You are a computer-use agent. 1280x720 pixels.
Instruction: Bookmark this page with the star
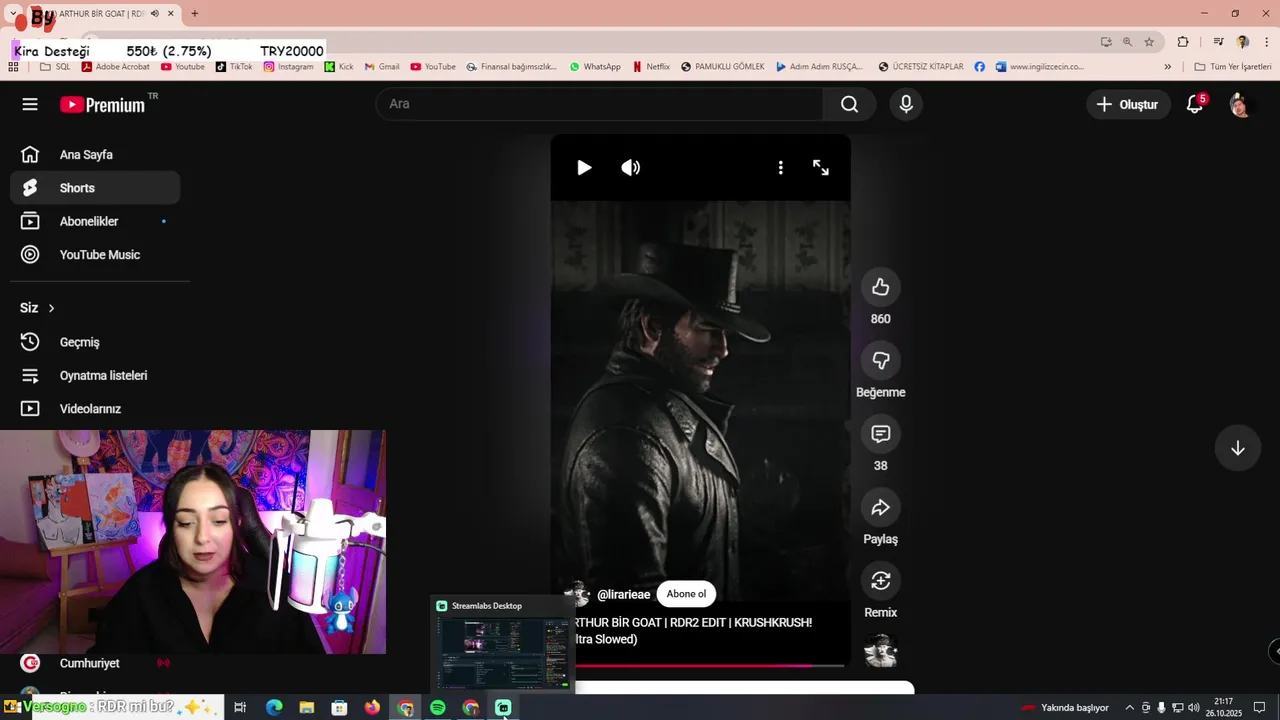click(x=1149, y=42)
